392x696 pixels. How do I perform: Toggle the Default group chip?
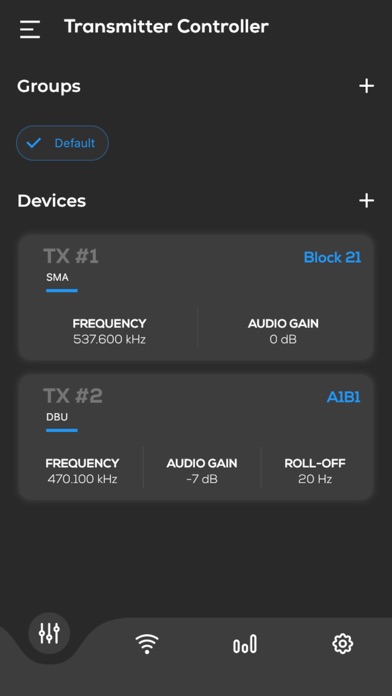pos(62,143)
